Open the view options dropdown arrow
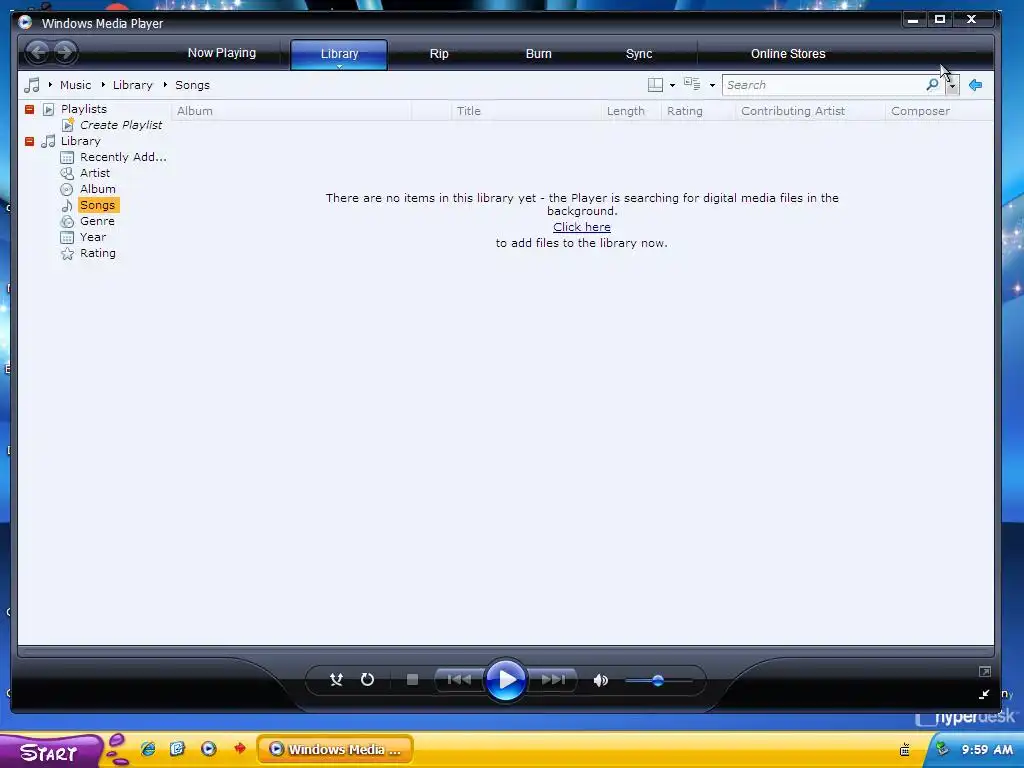Viewport: 1024px width, 768px height. pyautogui.click(x=712, y=86)
